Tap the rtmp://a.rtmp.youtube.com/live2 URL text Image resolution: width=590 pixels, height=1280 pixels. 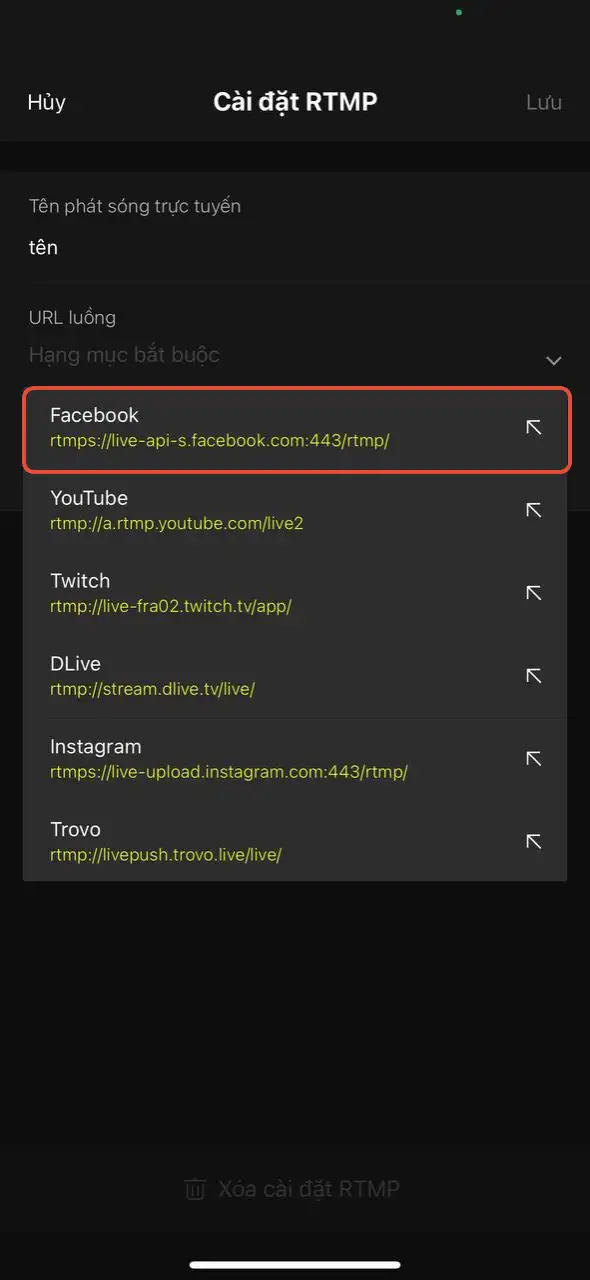(x=177, y=523)
